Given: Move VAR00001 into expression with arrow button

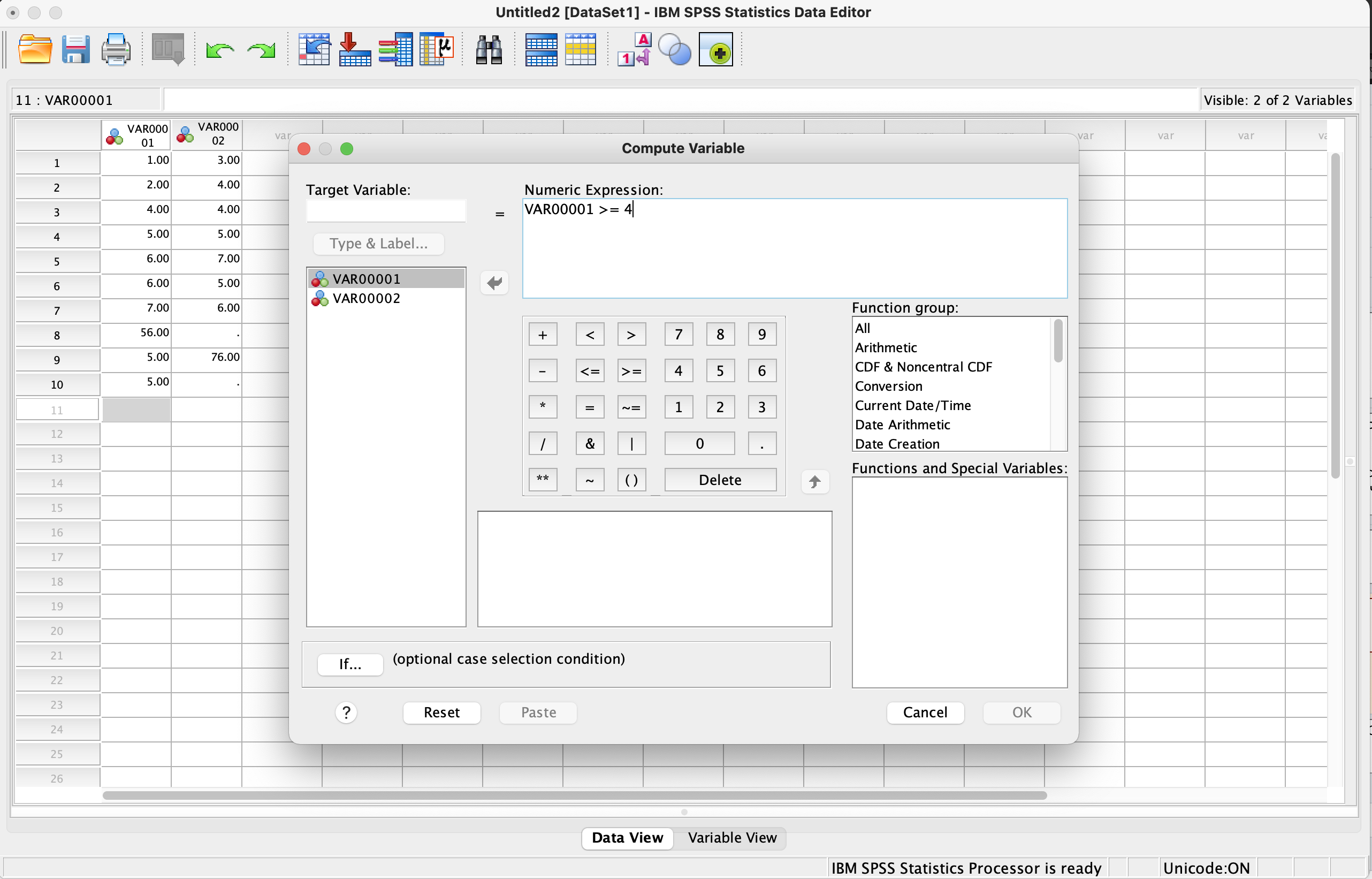Looking at the screenshot, I should point(494,283).
